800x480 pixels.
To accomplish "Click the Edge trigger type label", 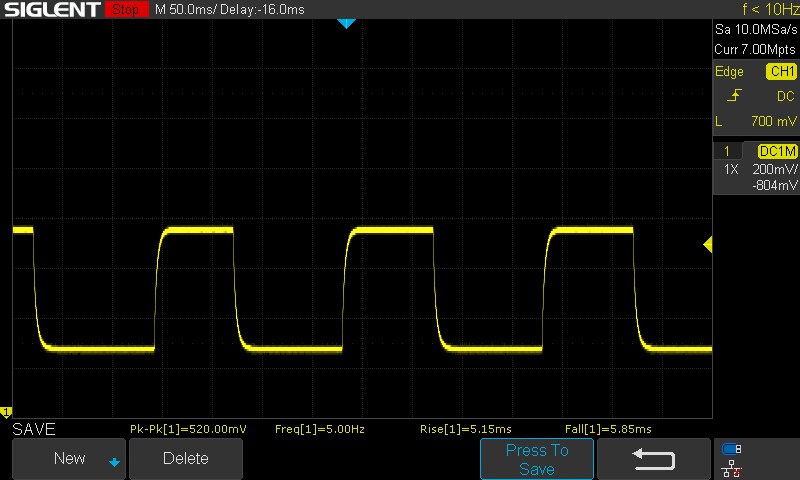I will click(729, 71).
